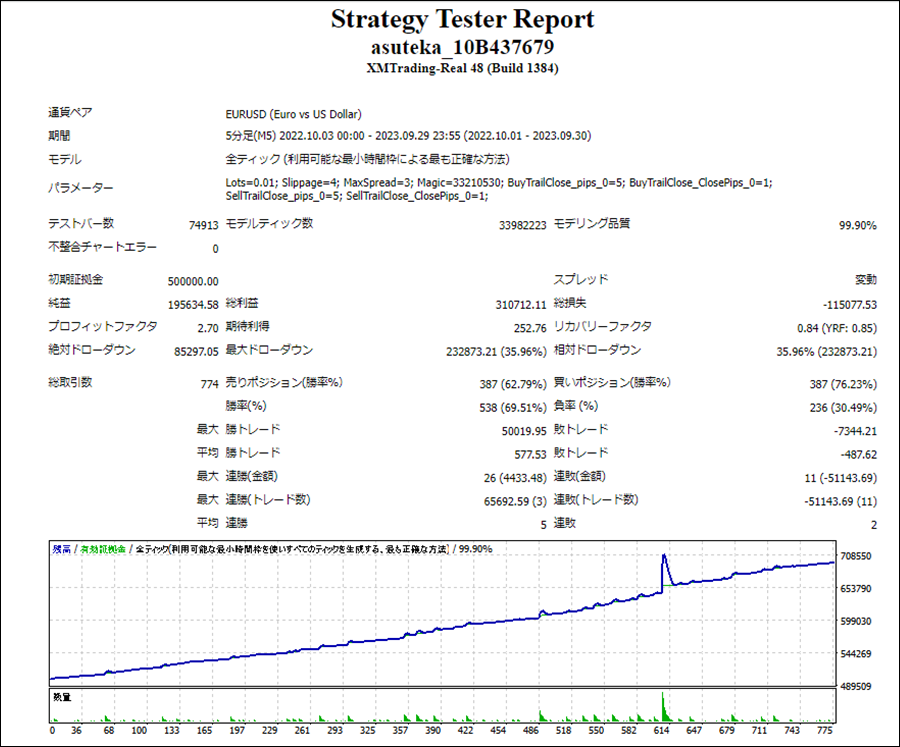Select initial deposit value '500000.00'
900x747 pixels.
[193, 281]
